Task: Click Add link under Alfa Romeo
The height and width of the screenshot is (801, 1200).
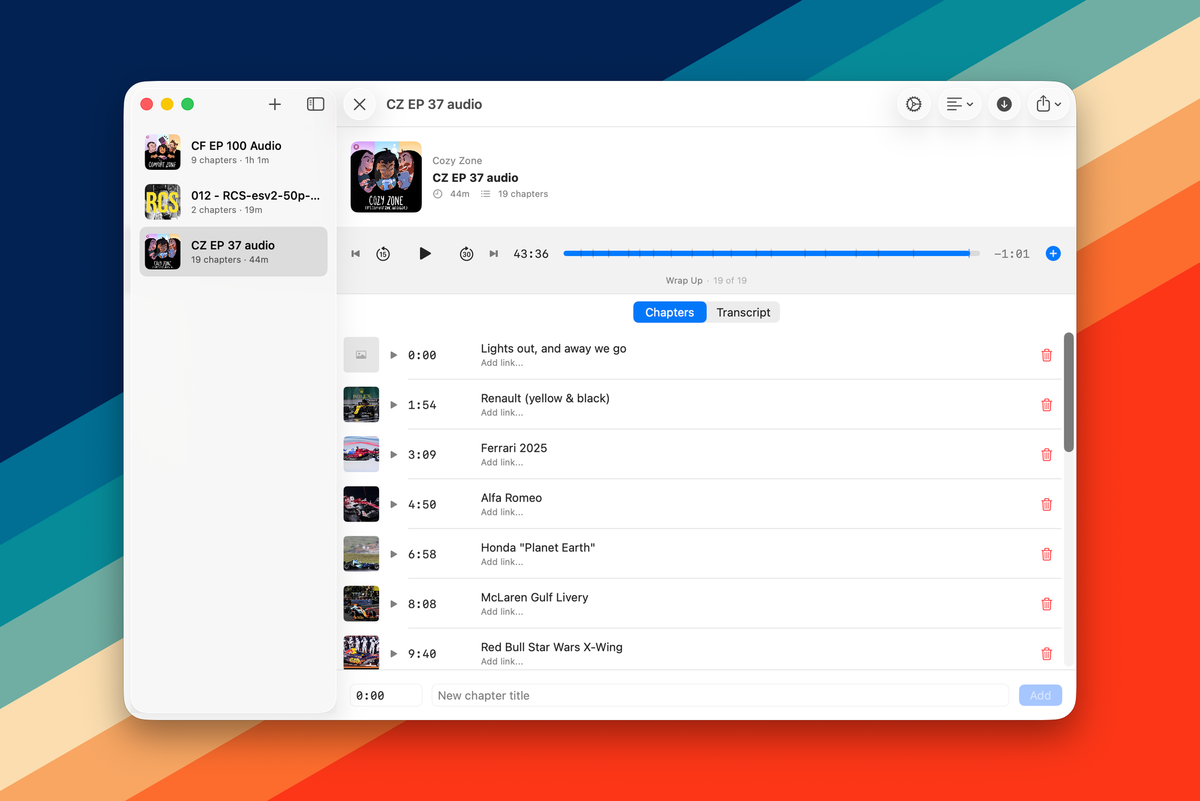Action: pyautogui.click(x=501, y=512)
